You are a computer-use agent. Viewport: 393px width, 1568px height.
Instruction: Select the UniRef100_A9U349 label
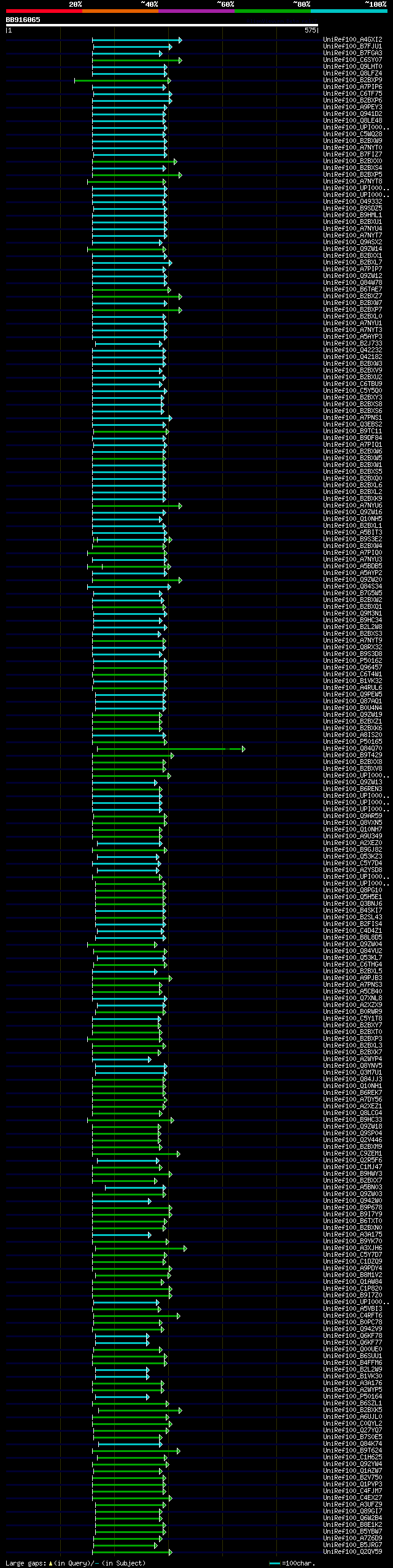point(352,836)
